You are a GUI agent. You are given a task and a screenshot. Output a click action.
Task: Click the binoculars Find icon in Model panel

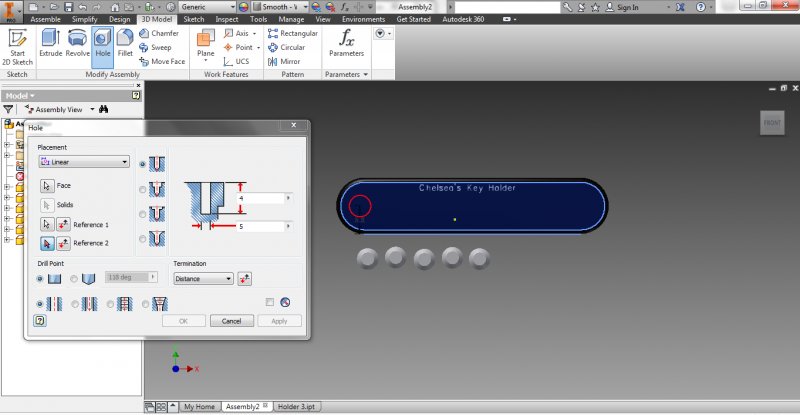(x=103, y=109)
